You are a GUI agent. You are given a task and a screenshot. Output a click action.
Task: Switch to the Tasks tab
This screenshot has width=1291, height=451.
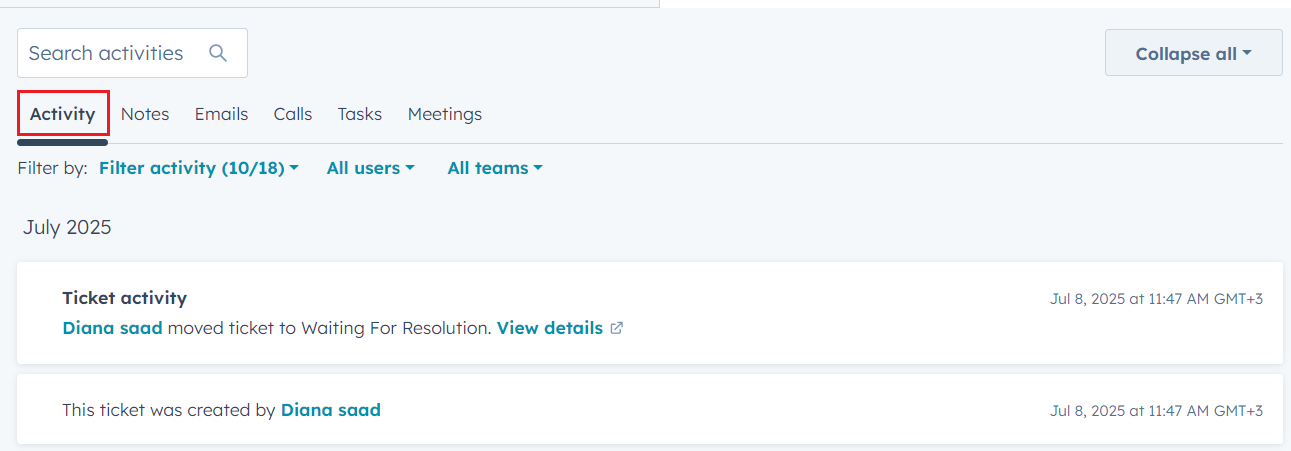tap(360, 114)
